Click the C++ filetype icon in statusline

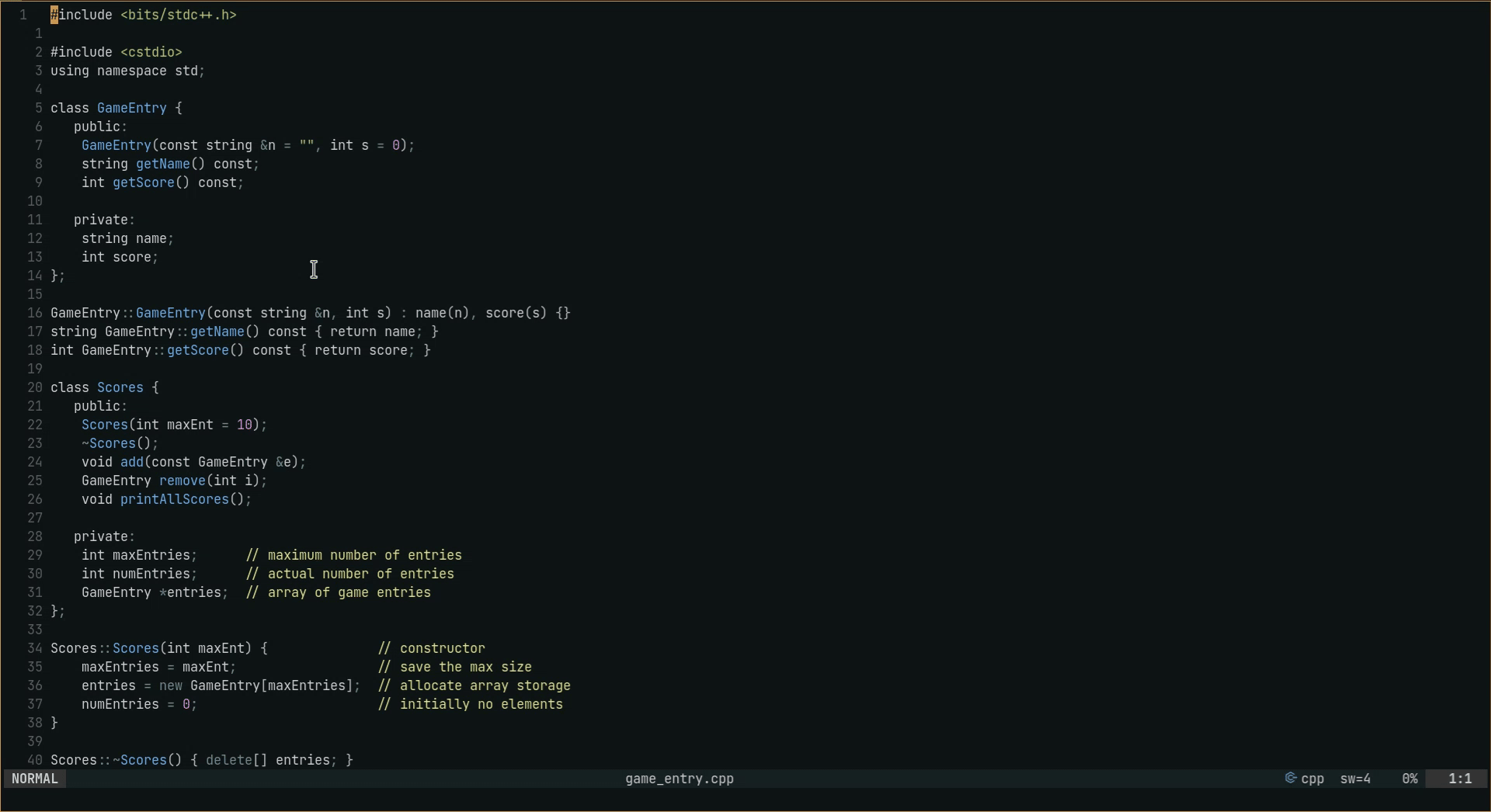pos(1291,779)
